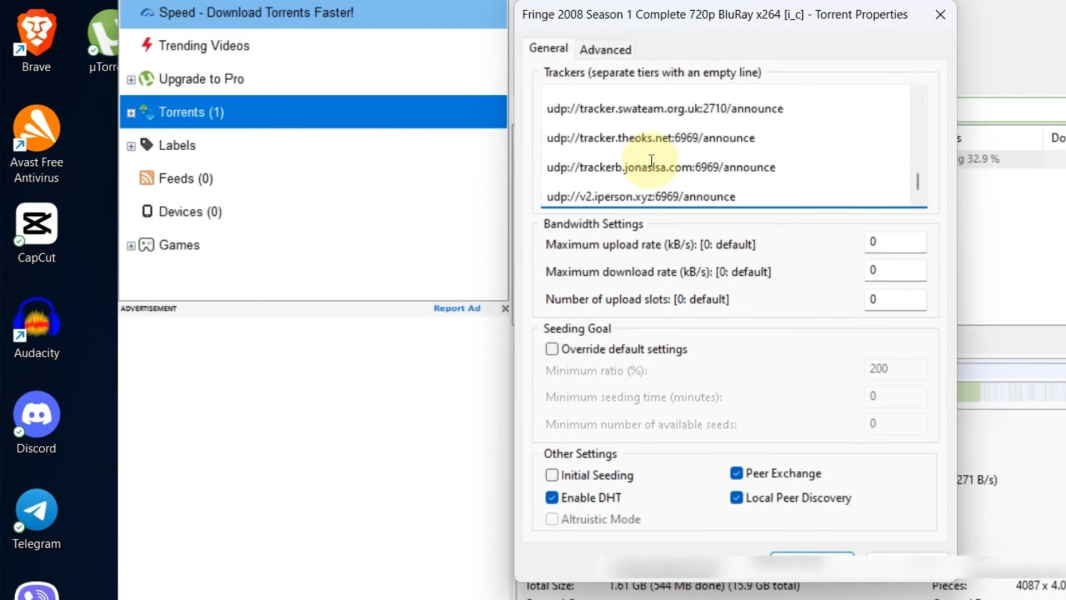The image size is (1066, 600).
Task: Click the Labels tag icon
Action: point(146,145)
